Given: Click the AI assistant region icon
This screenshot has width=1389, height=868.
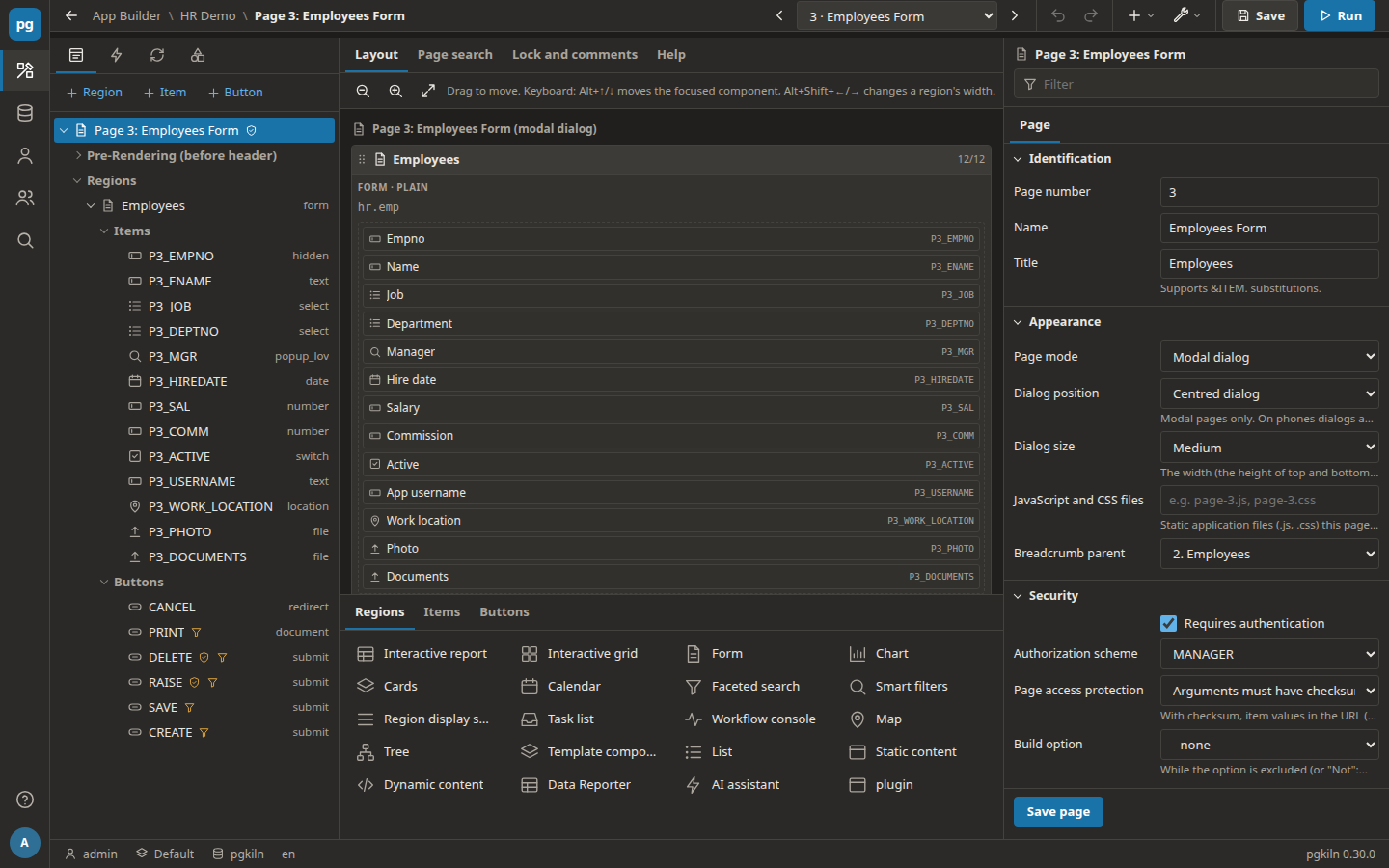Looking at the screenshot, I should (694, 785).
